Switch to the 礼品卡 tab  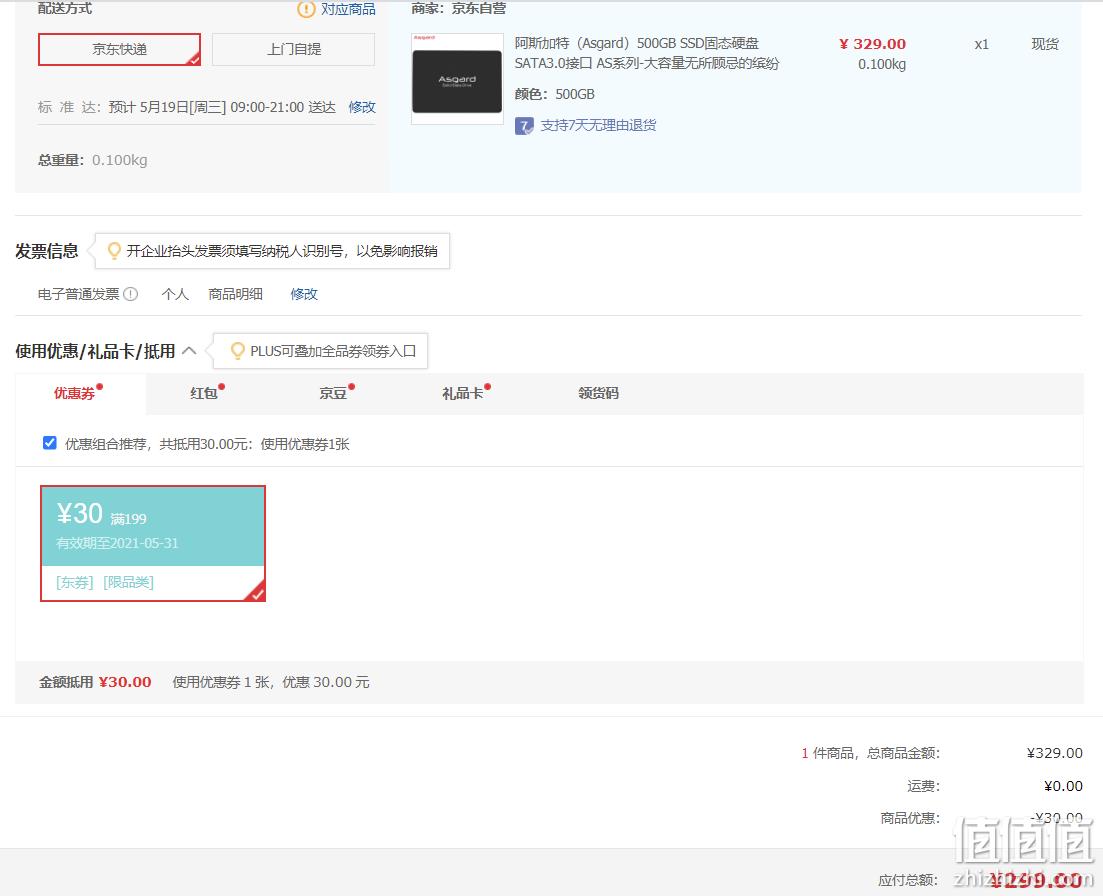pos(462,393)
